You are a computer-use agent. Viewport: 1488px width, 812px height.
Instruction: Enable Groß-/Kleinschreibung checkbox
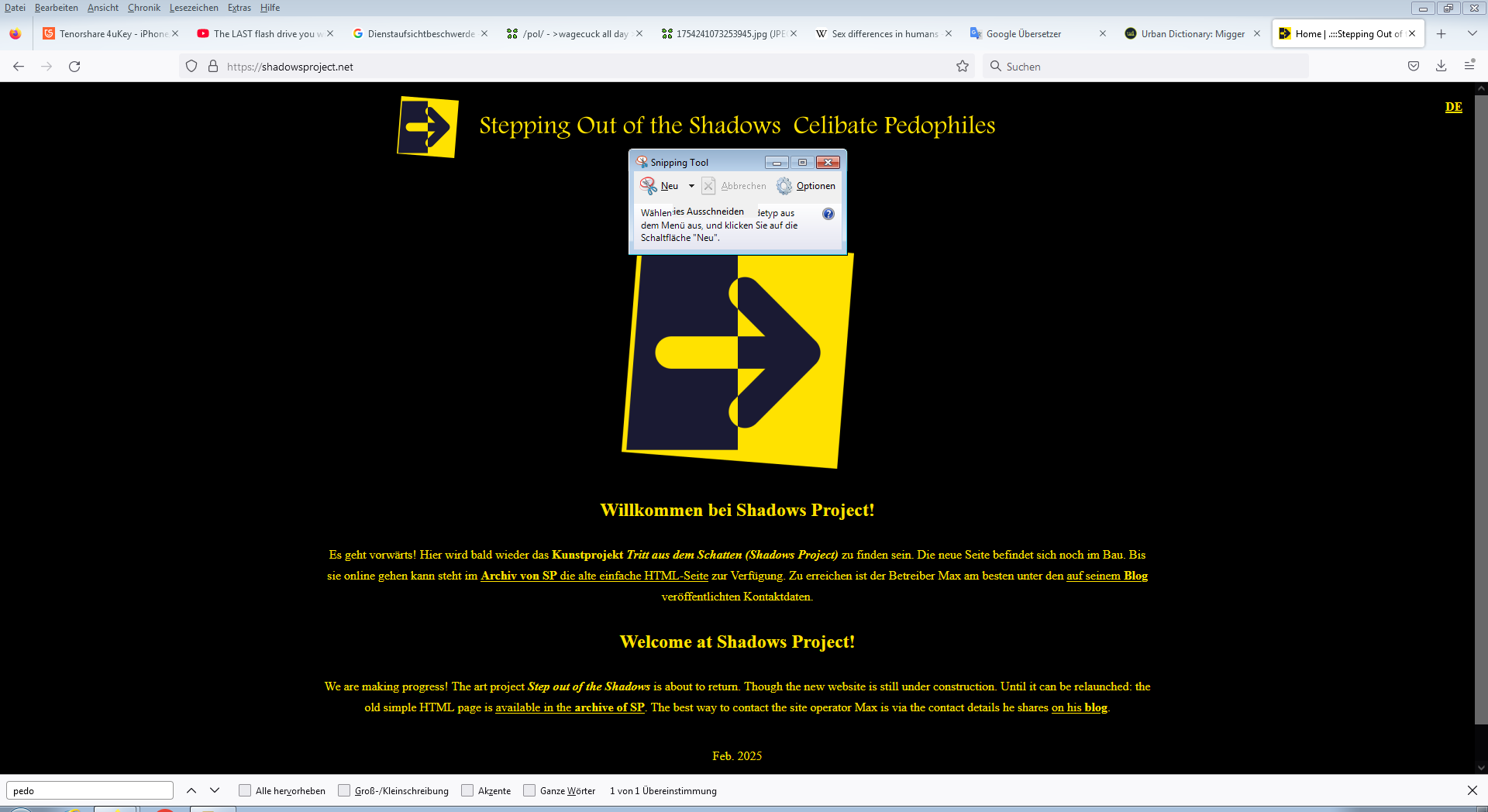coord(344,790)
